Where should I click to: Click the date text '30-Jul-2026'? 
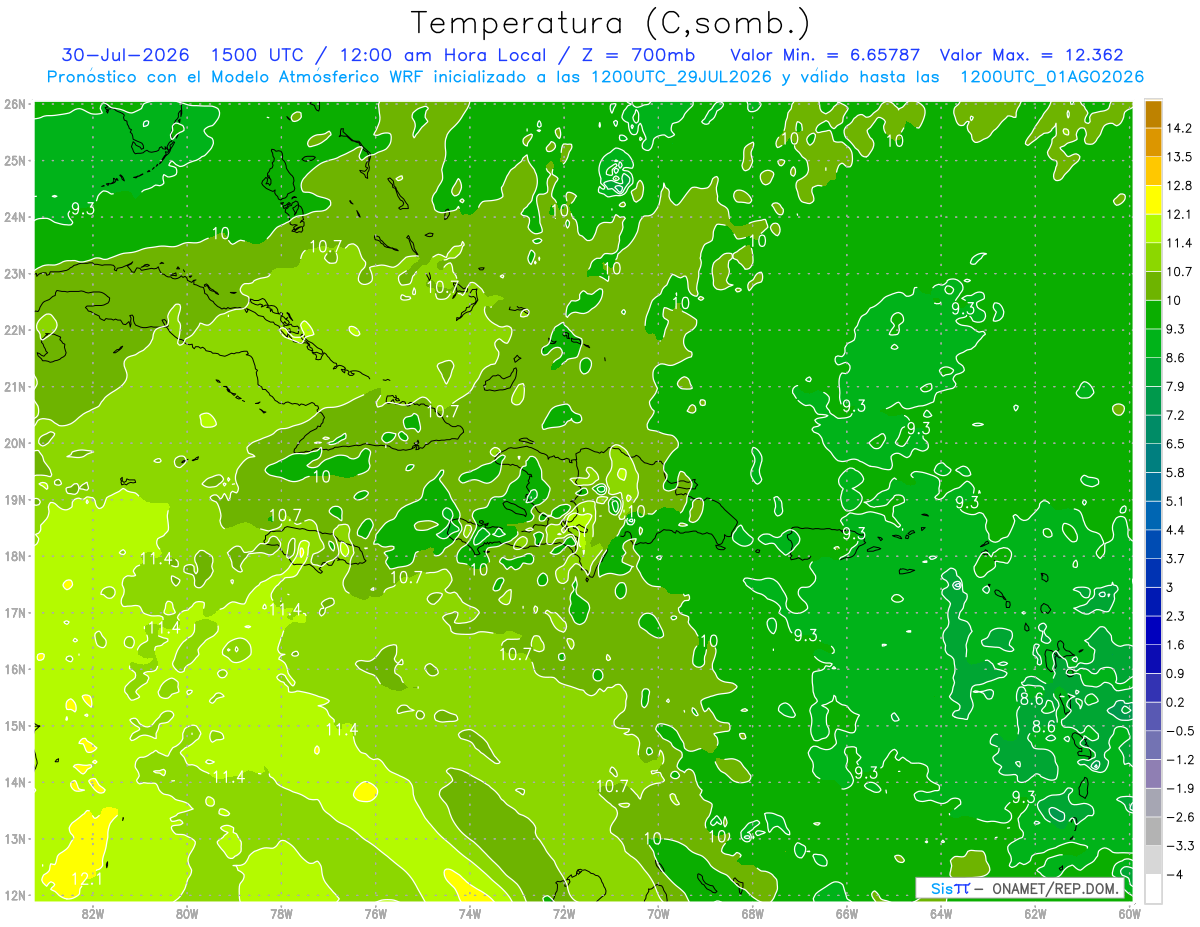click(x=126, y=55)
